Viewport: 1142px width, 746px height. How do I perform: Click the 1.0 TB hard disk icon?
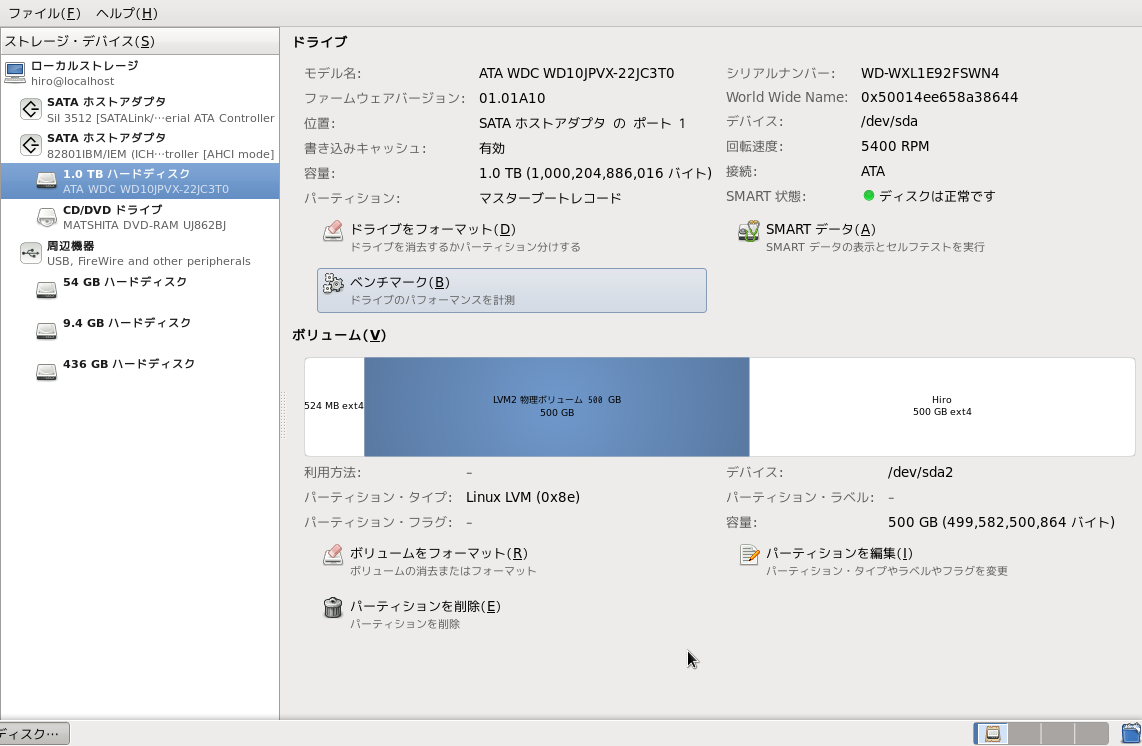point(47,181)
